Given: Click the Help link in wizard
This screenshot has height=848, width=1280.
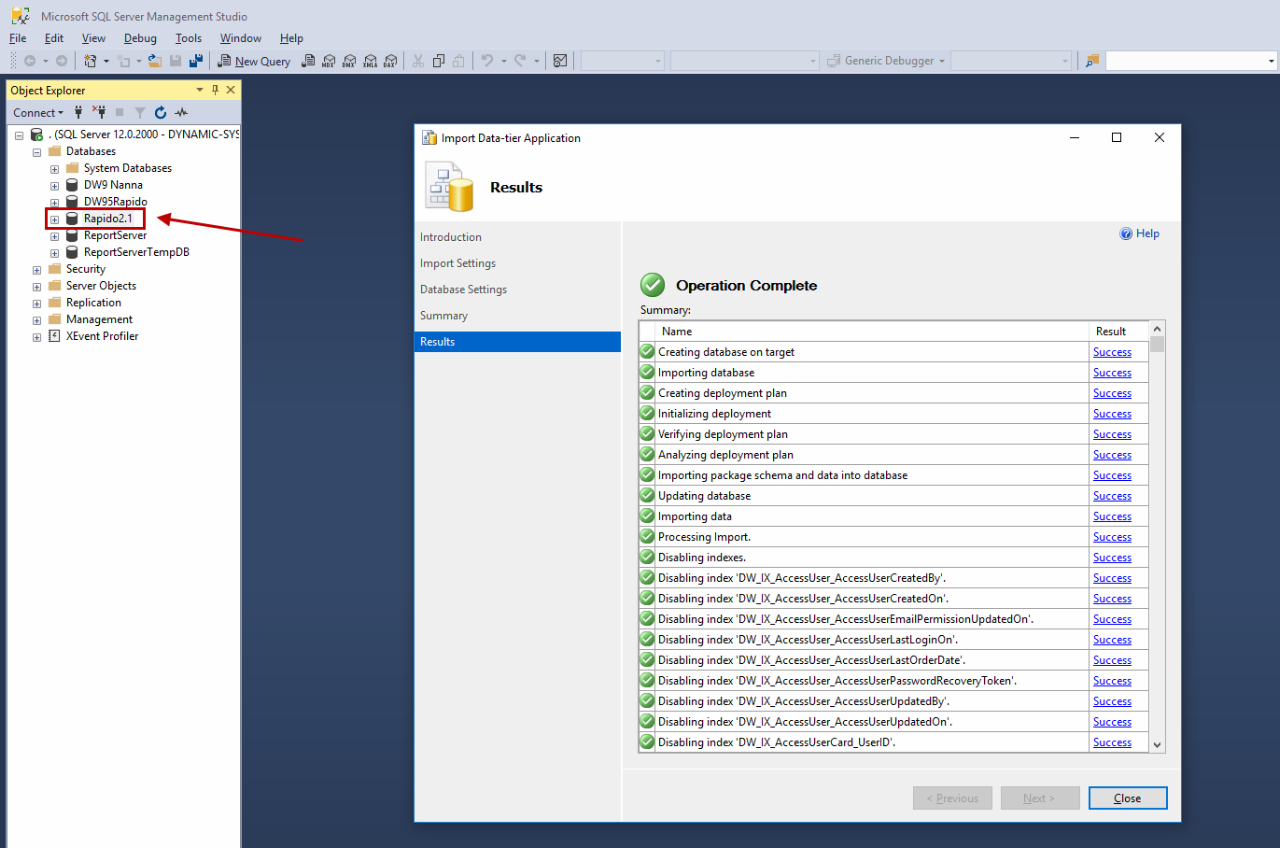Looking at the screenshot, I should click(1140, 234).
